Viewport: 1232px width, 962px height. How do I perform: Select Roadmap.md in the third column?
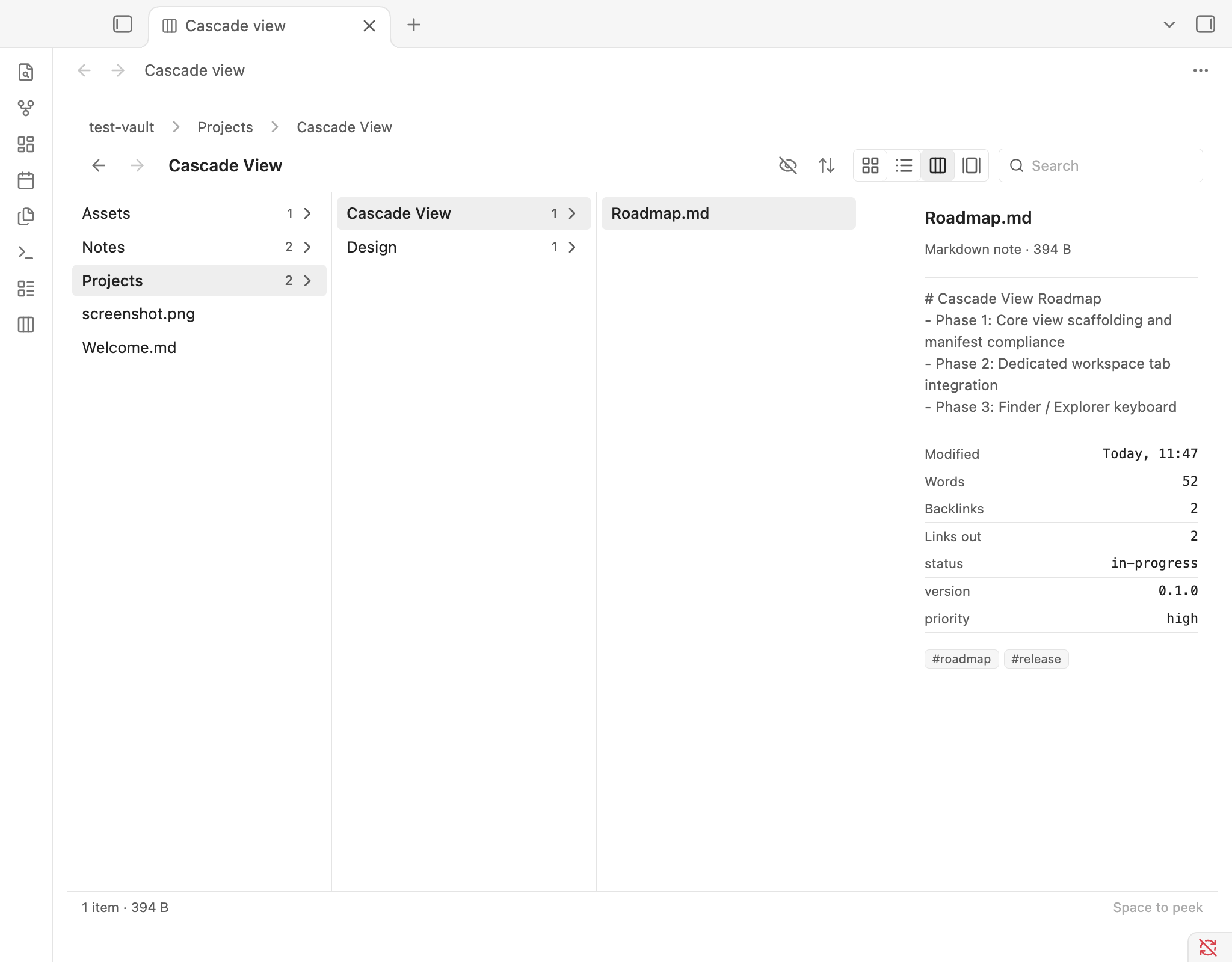pos(728,213)
